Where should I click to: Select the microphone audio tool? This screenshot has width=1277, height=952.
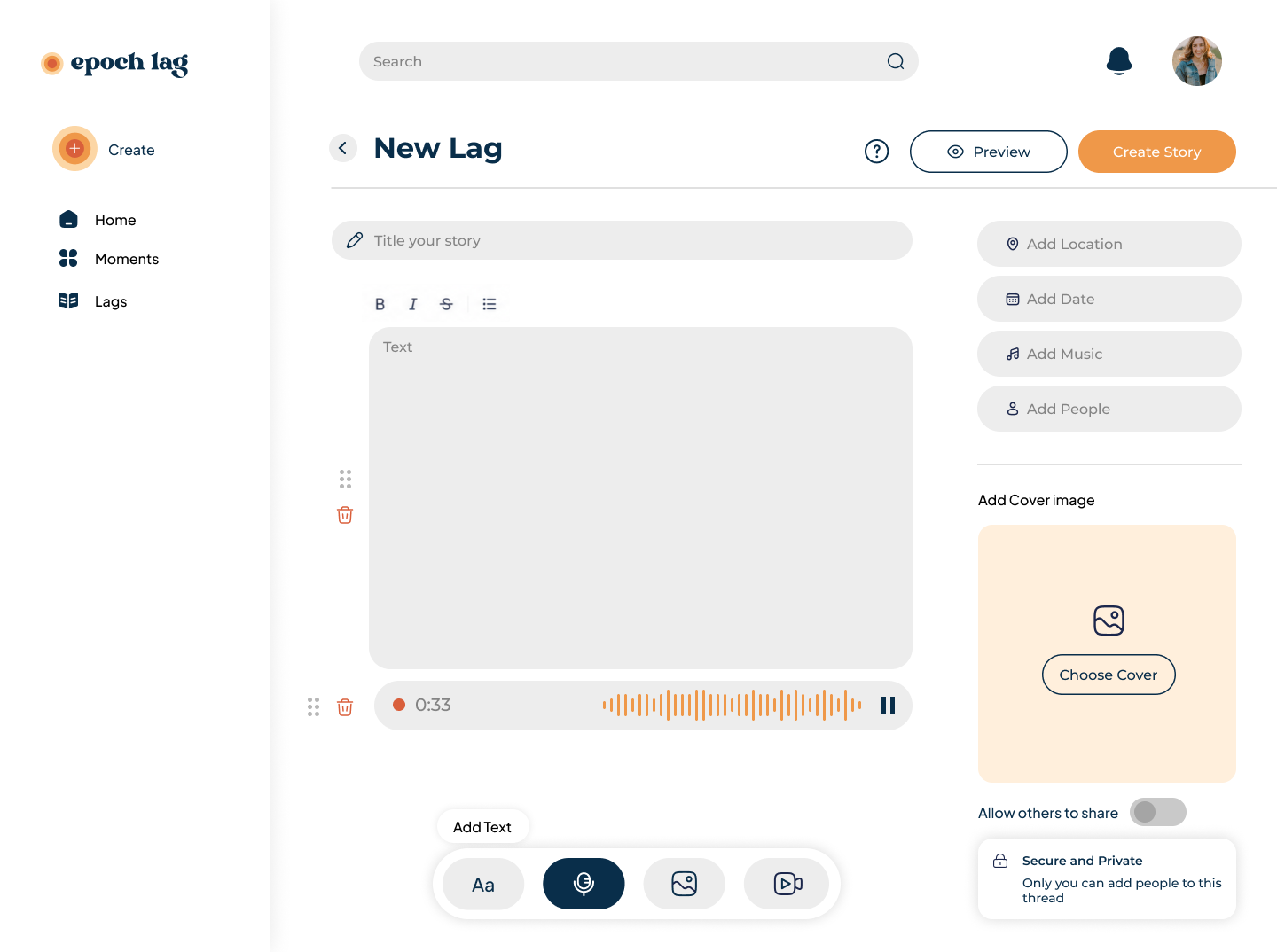click(584, 884)
